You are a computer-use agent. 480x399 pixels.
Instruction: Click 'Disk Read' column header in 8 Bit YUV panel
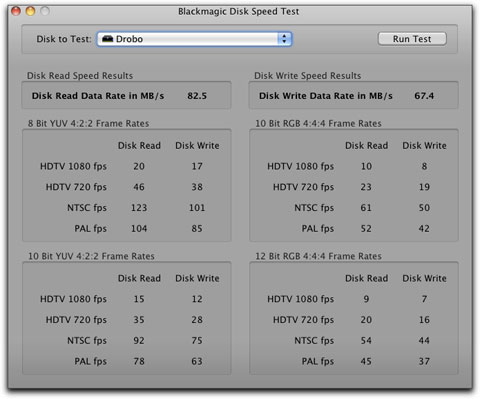tap(139, 145)
